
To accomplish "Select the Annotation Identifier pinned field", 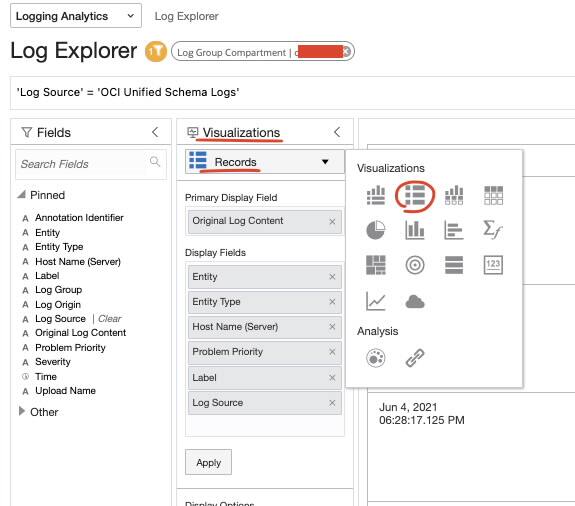I will (79, 217).
